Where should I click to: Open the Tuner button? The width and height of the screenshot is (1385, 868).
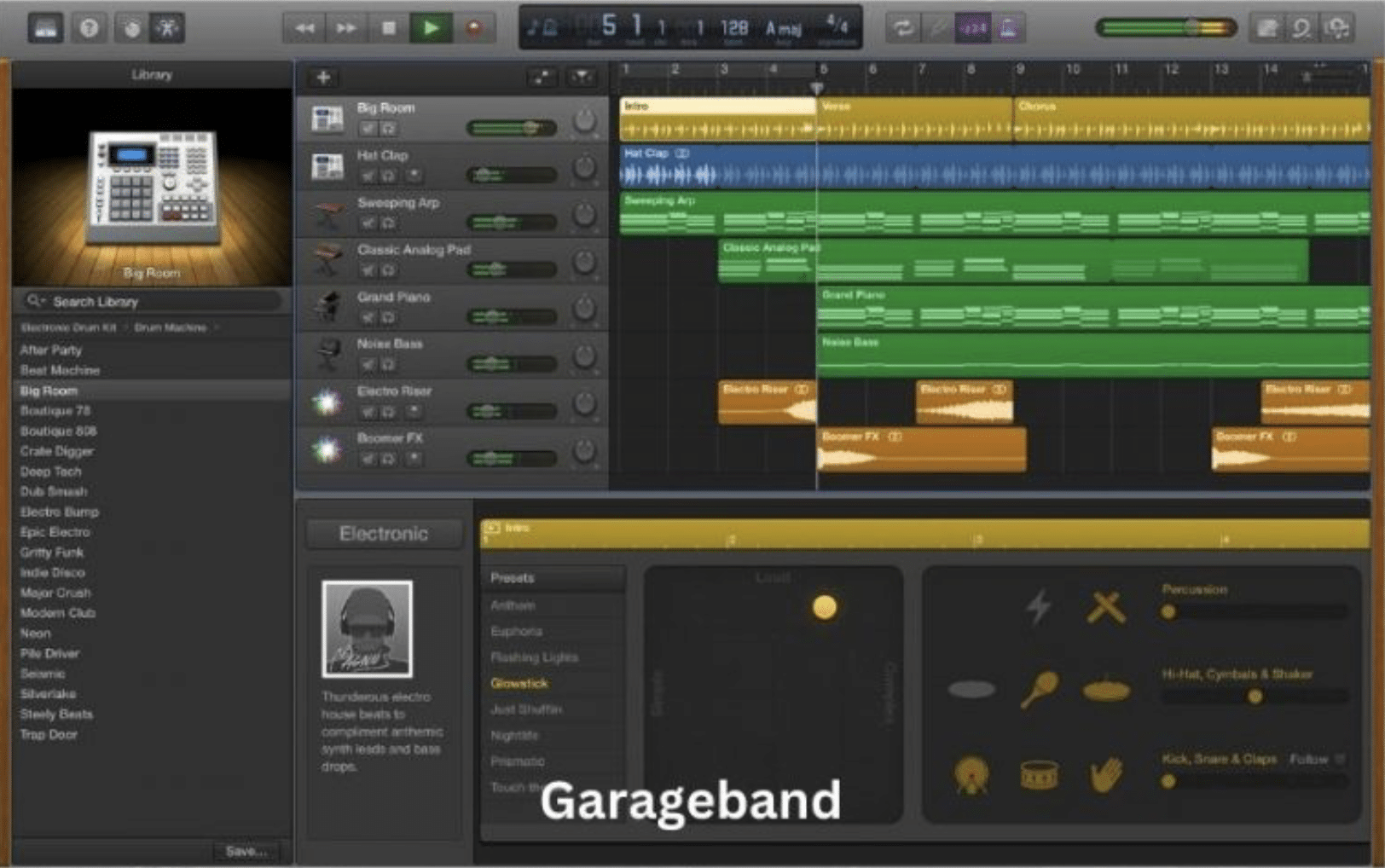click(937, 28)
